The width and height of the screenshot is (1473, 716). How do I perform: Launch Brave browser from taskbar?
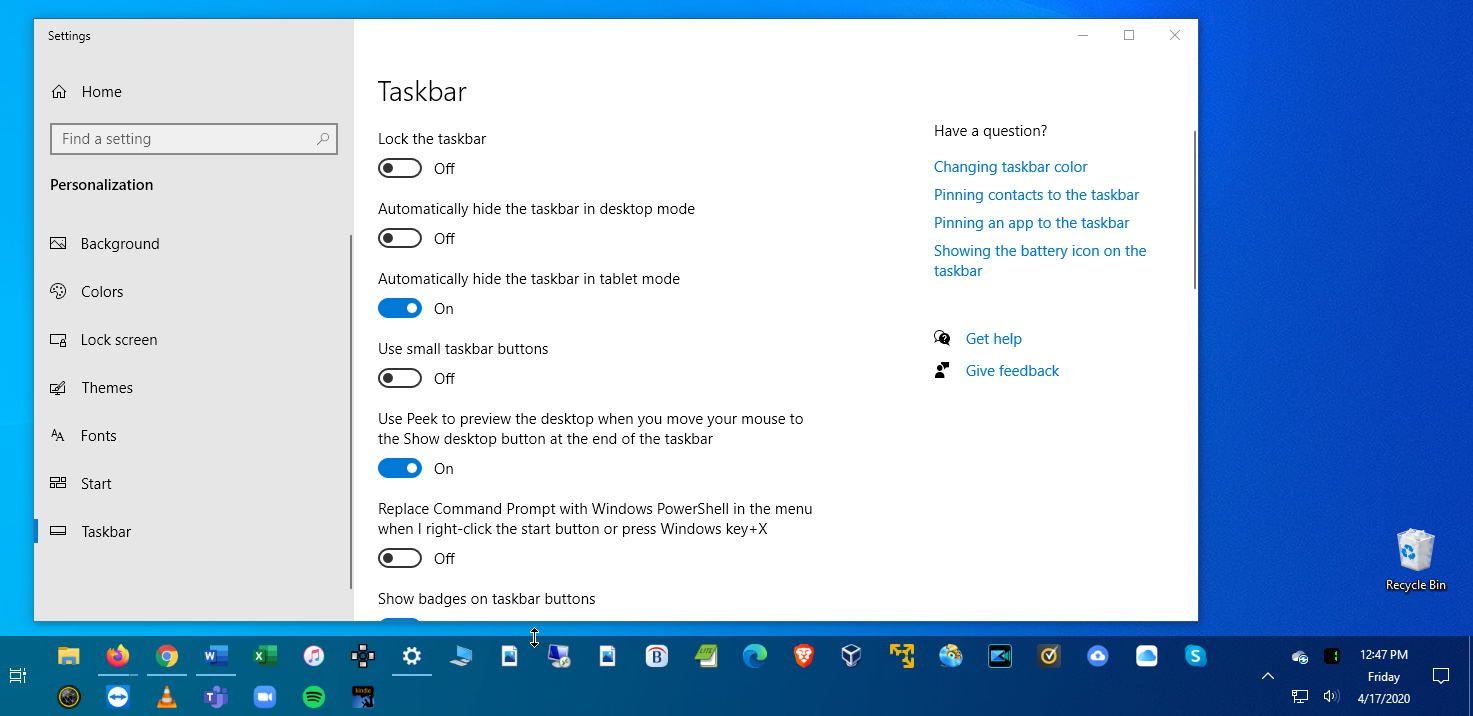pyautogui.click(x=804, y=656)
